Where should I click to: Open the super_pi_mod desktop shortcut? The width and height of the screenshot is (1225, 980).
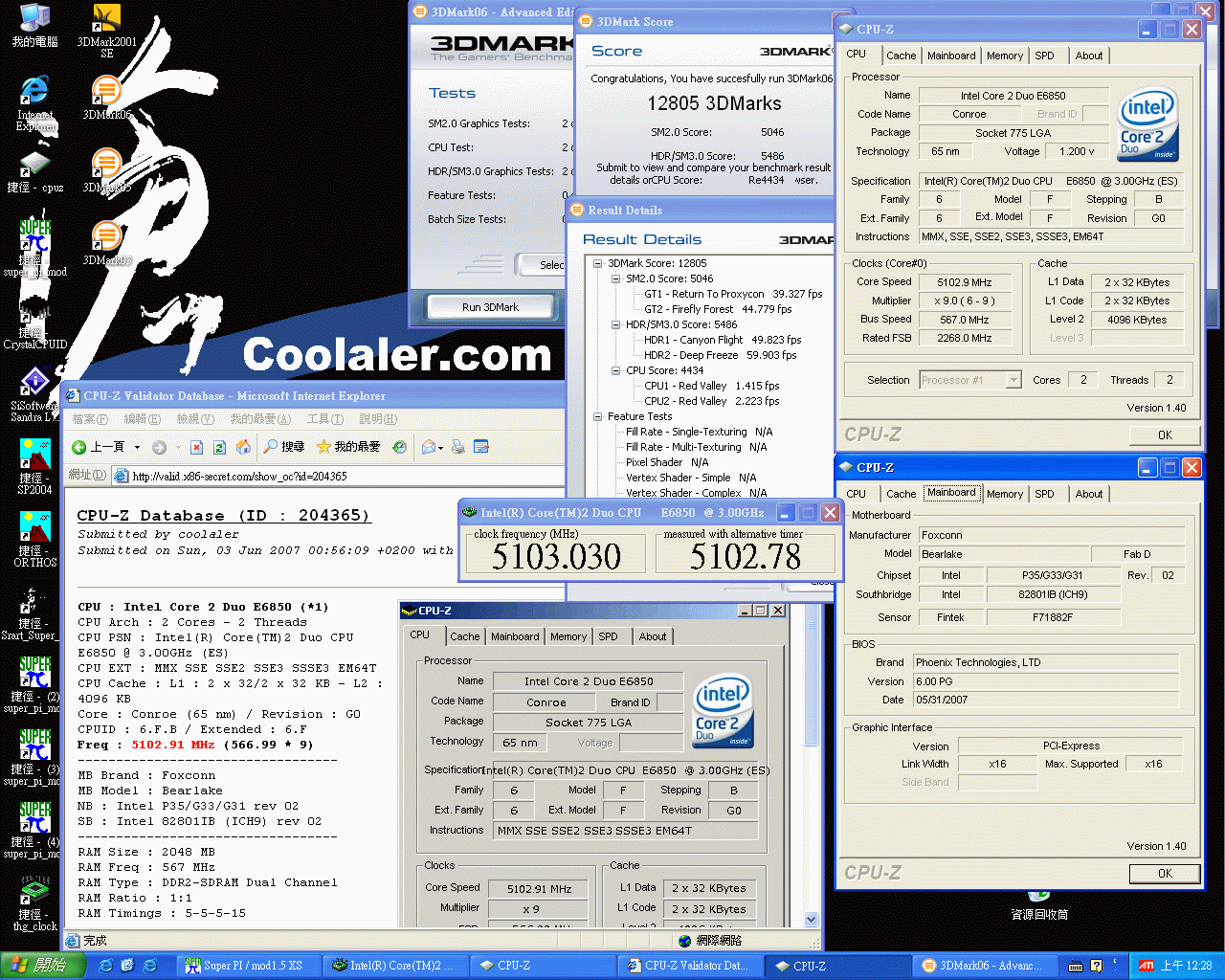tap(35, 249)
